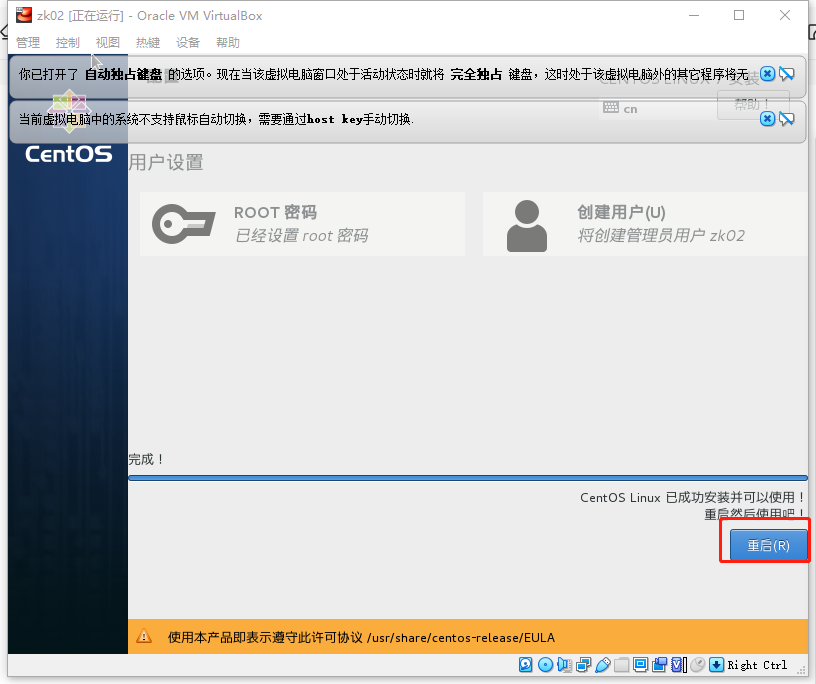Open the 控制 menu
The height and width of the screenshot is (684, 816).
[68, 42]
